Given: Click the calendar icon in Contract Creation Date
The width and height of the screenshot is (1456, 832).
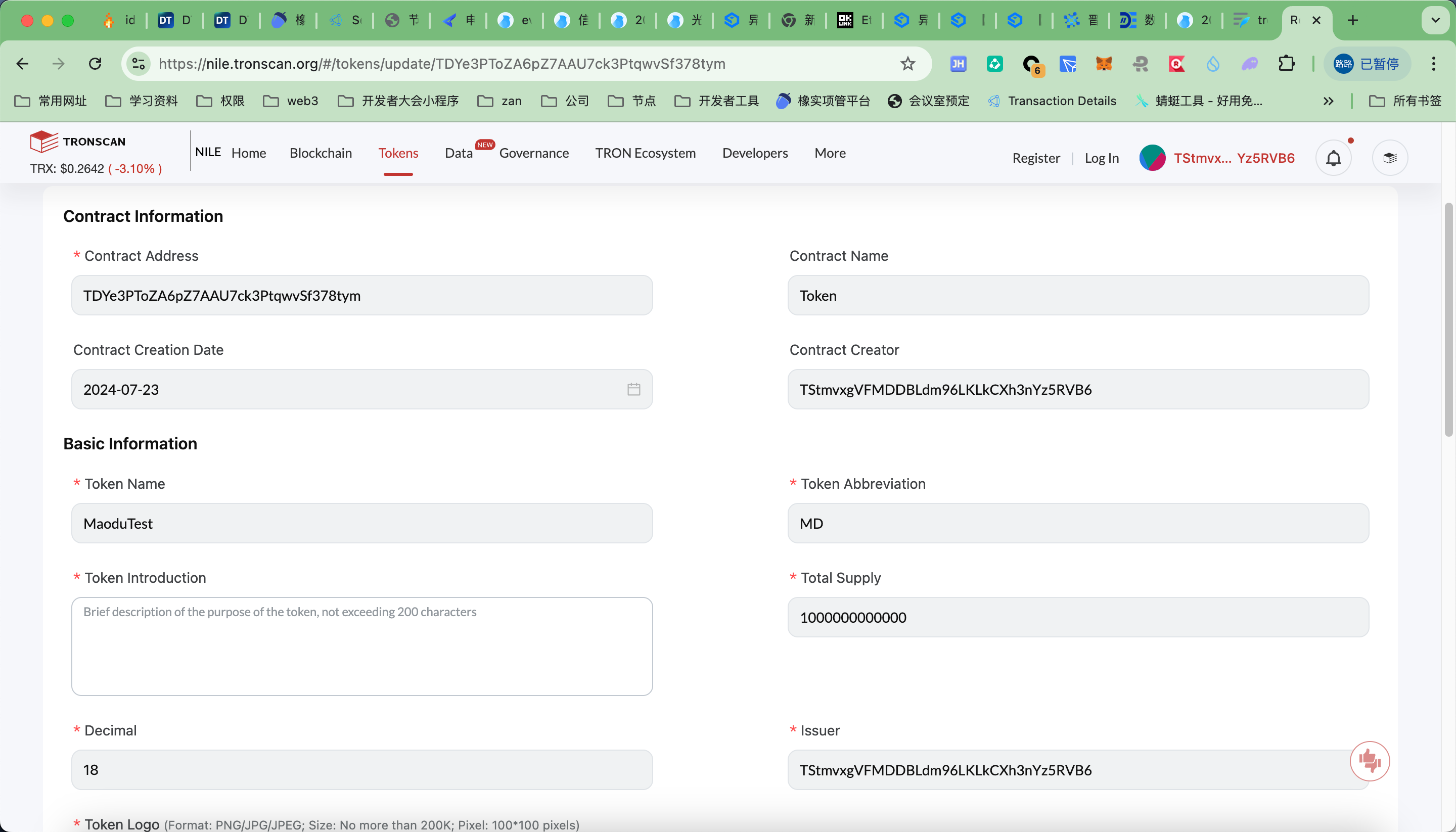Looking at the screenshot, I should [x=633, y=389].
